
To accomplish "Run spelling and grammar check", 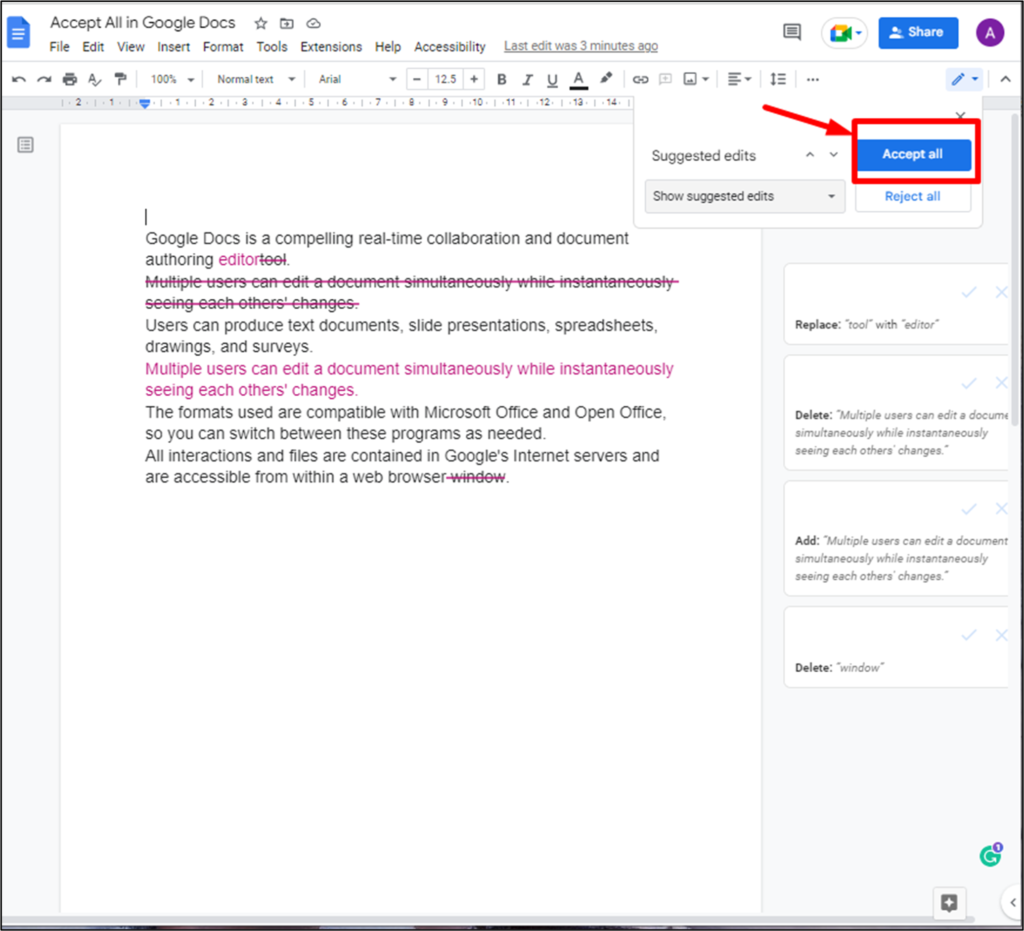I will point(95,80).
